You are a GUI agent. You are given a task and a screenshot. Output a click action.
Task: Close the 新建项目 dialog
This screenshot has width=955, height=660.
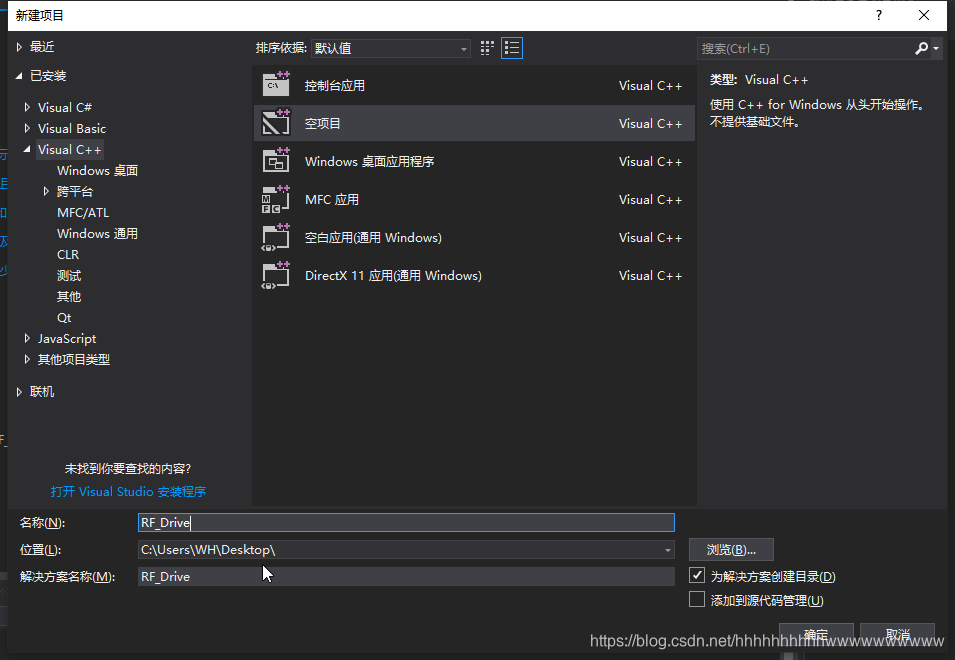[x=924, y=15]
